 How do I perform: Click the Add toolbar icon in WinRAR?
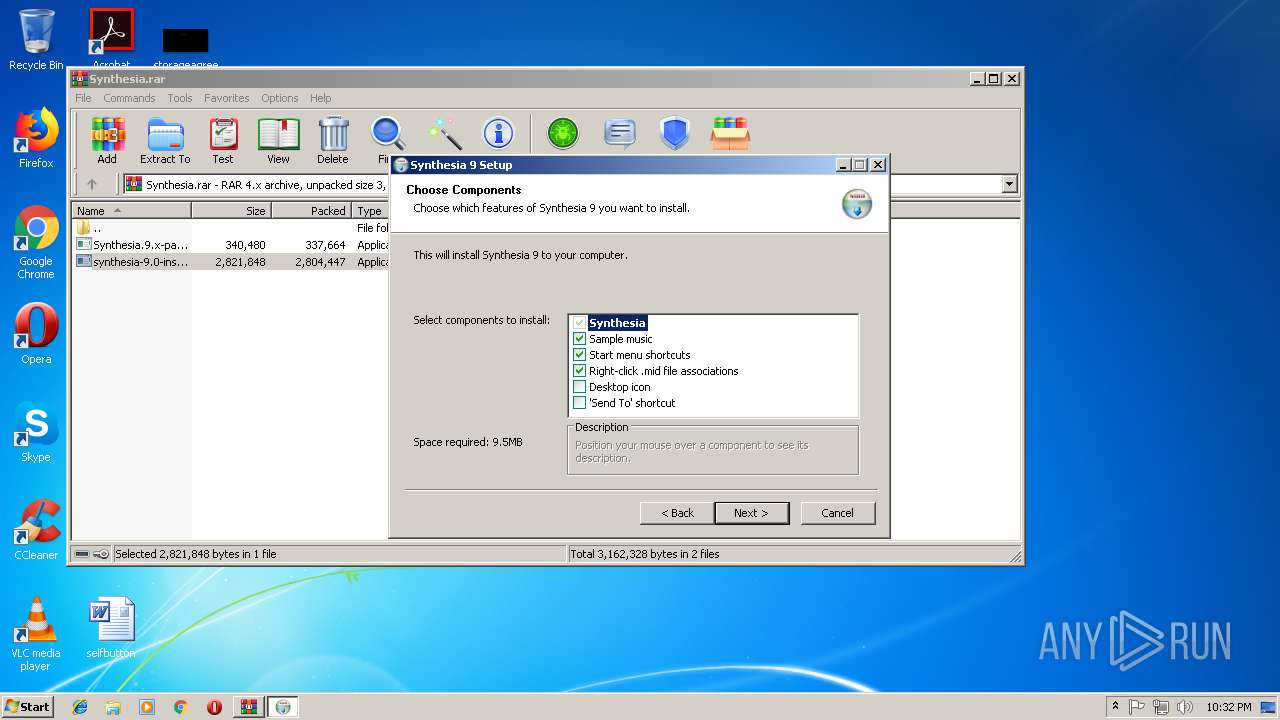pos(107,140)
